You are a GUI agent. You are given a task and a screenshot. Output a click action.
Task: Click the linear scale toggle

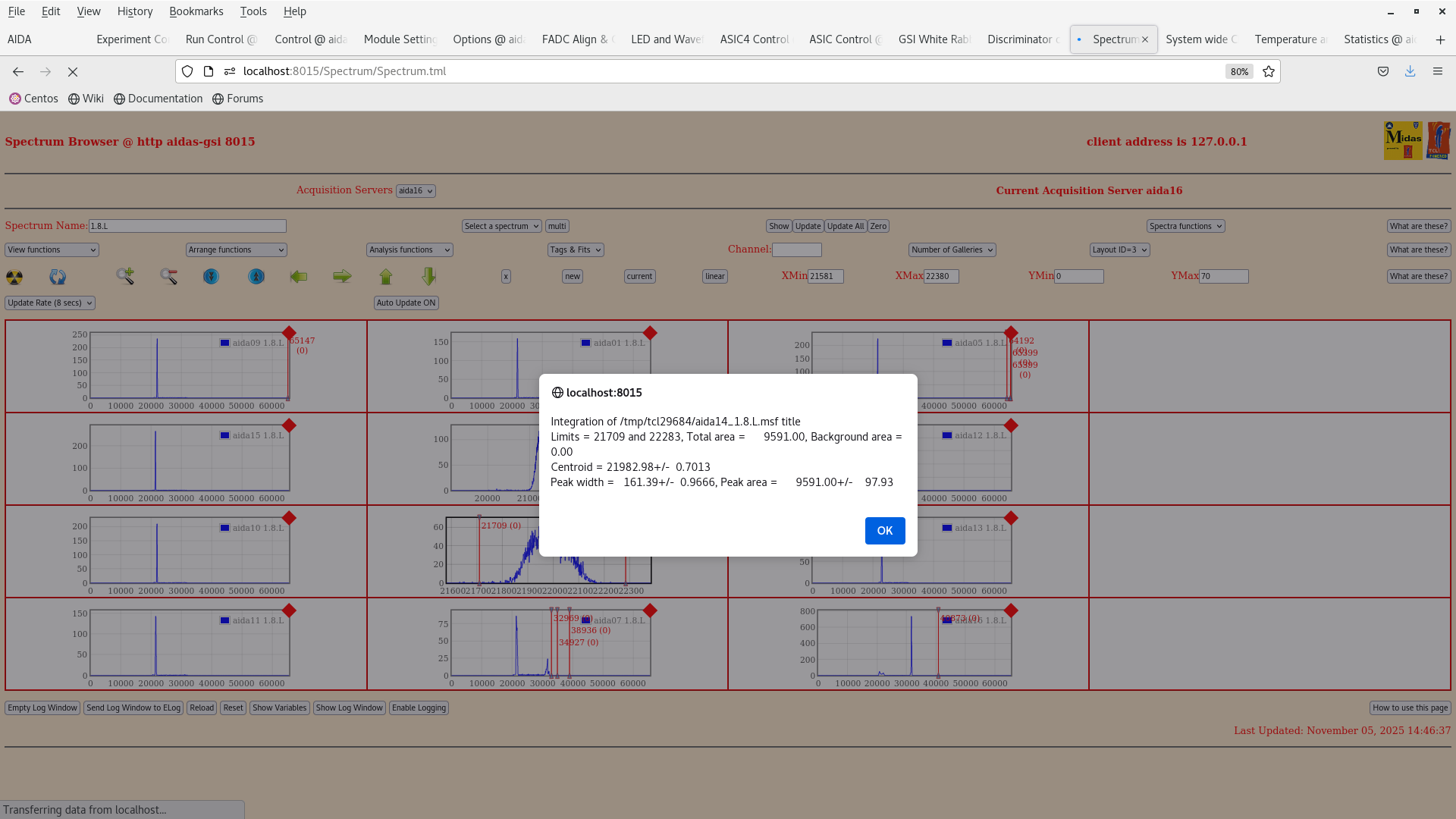pos(714,276)
